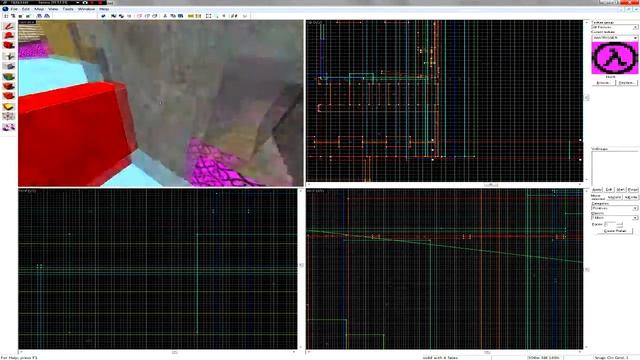The width and height of the screenshot is (640, 360).
Task: Expand the Categories dropdown
Action: pos(635,208)
